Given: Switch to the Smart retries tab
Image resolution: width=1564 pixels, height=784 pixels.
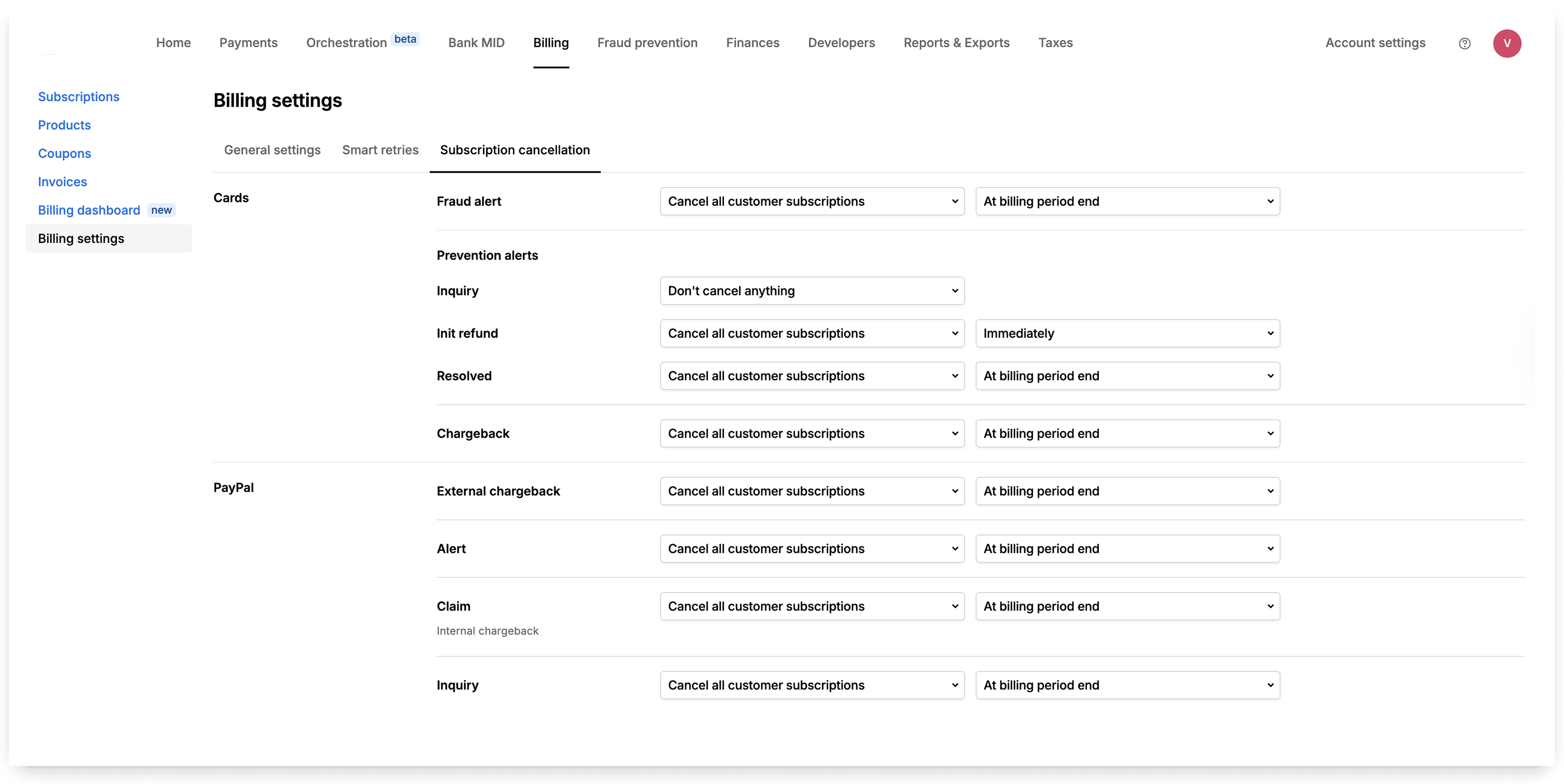Looking at the screenshot, I should [x=380, y=149].
